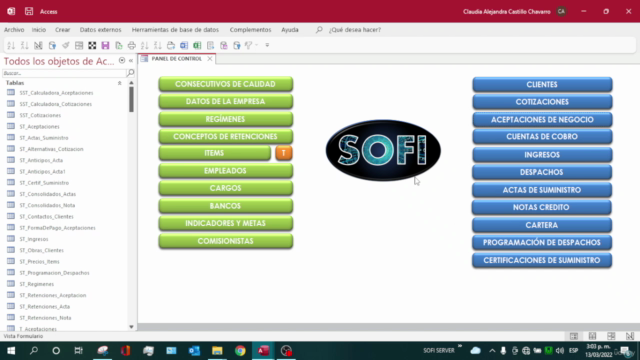Click the design ruler icon in toolbar

38,45
